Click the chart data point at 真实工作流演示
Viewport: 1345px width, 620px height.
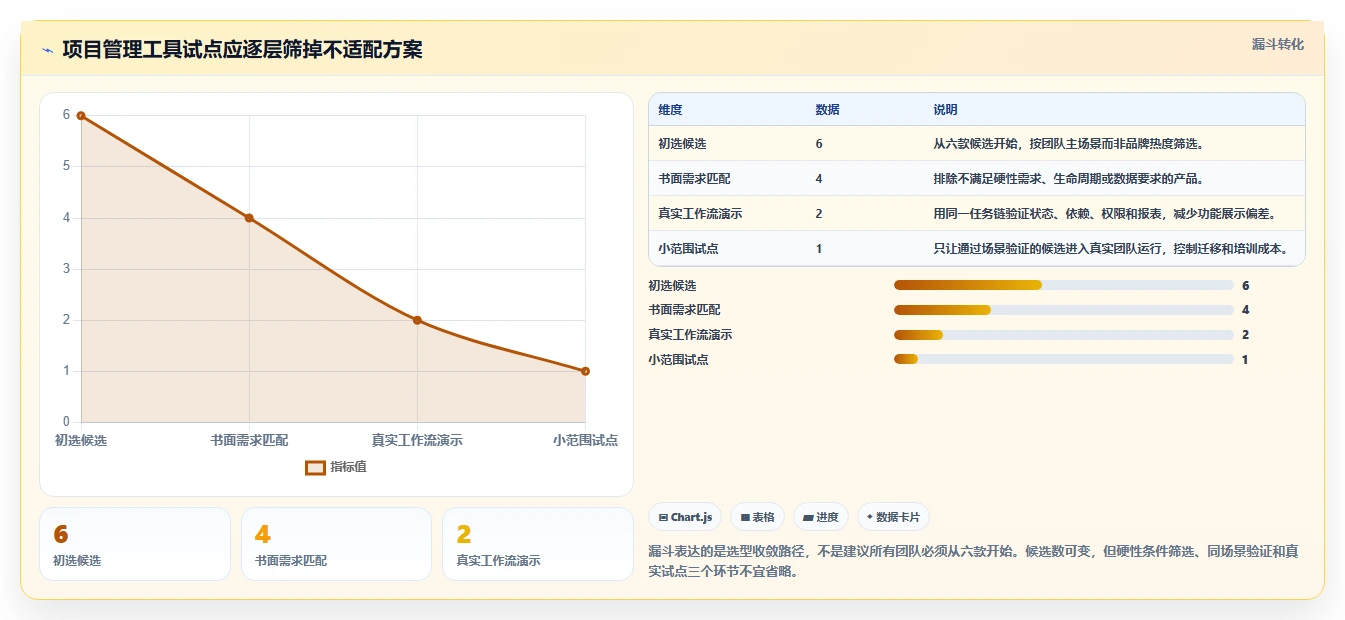click(417, 320)
